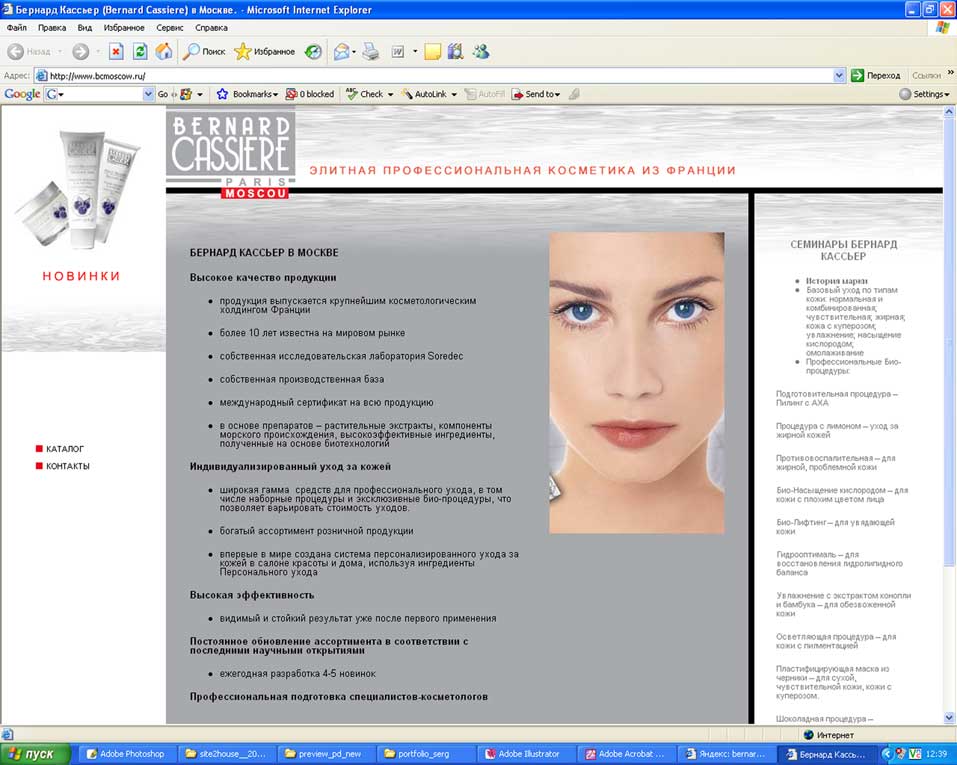Expand the address bar dropdown arrow
The height and width of the screenshot is (765, 957).
tap(839, 75)
